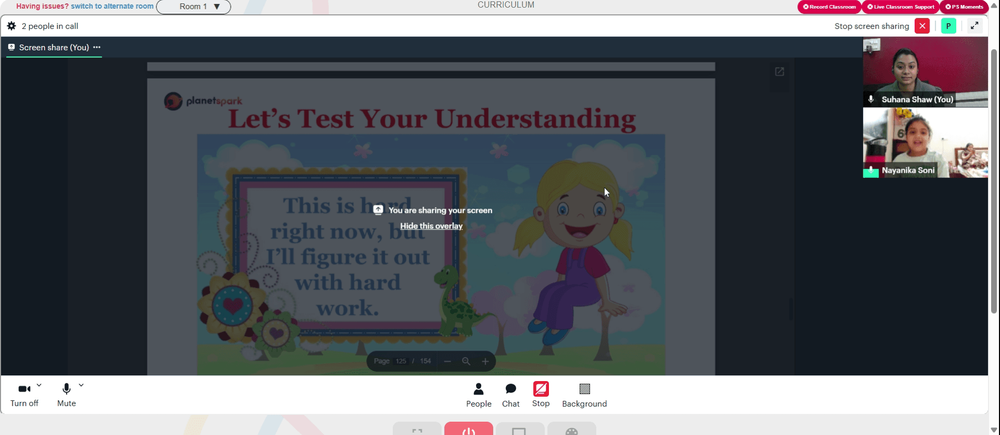This screenshot has height=435, width=1000.
Task: Open call settings gear icon
Action: tap(11, 26)
